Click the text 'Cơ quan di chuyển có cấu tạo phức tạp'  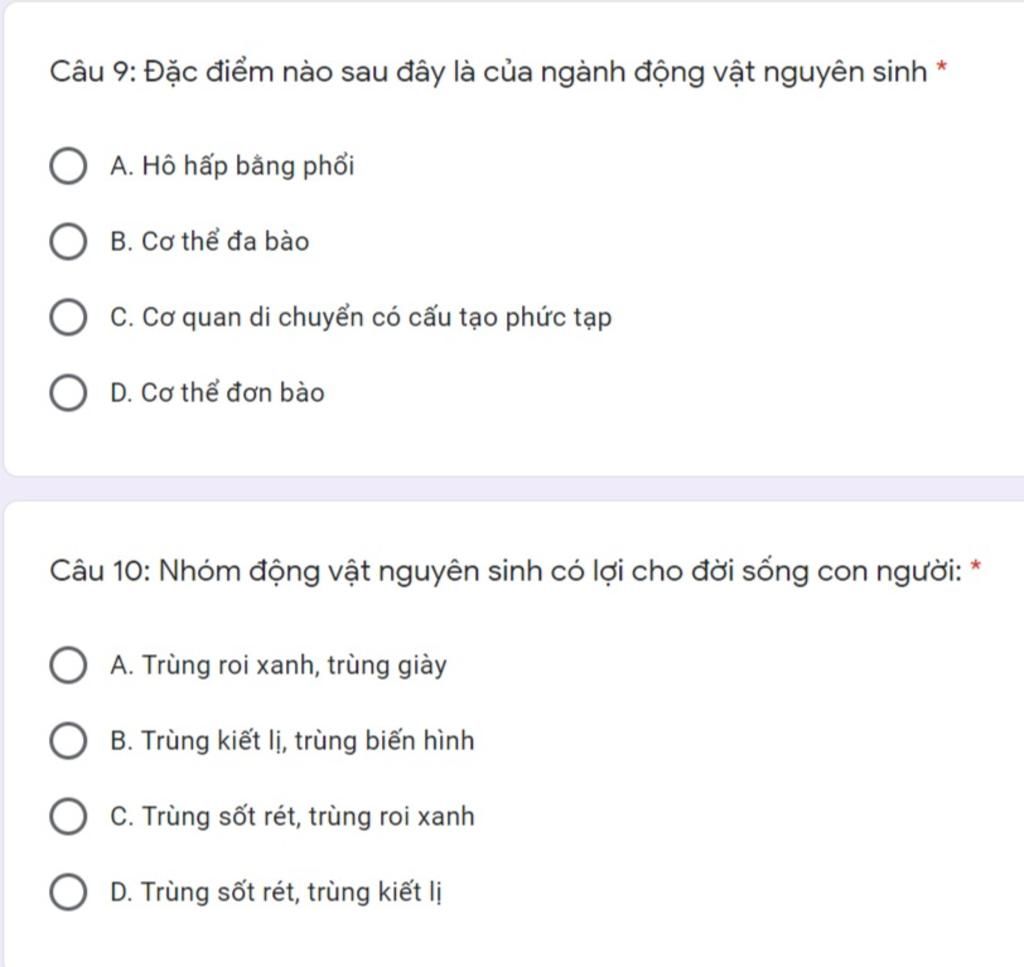(x=377, y=317)
